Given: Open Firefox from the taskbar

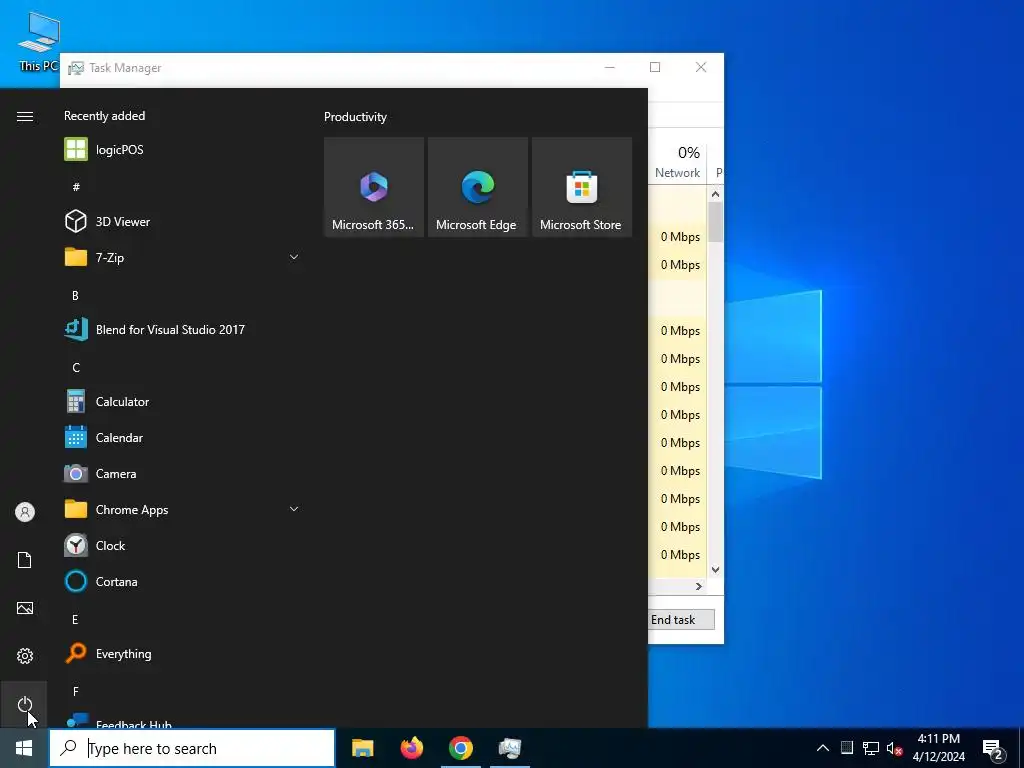Looking at the screenshot, I should (x=411, y=748).
